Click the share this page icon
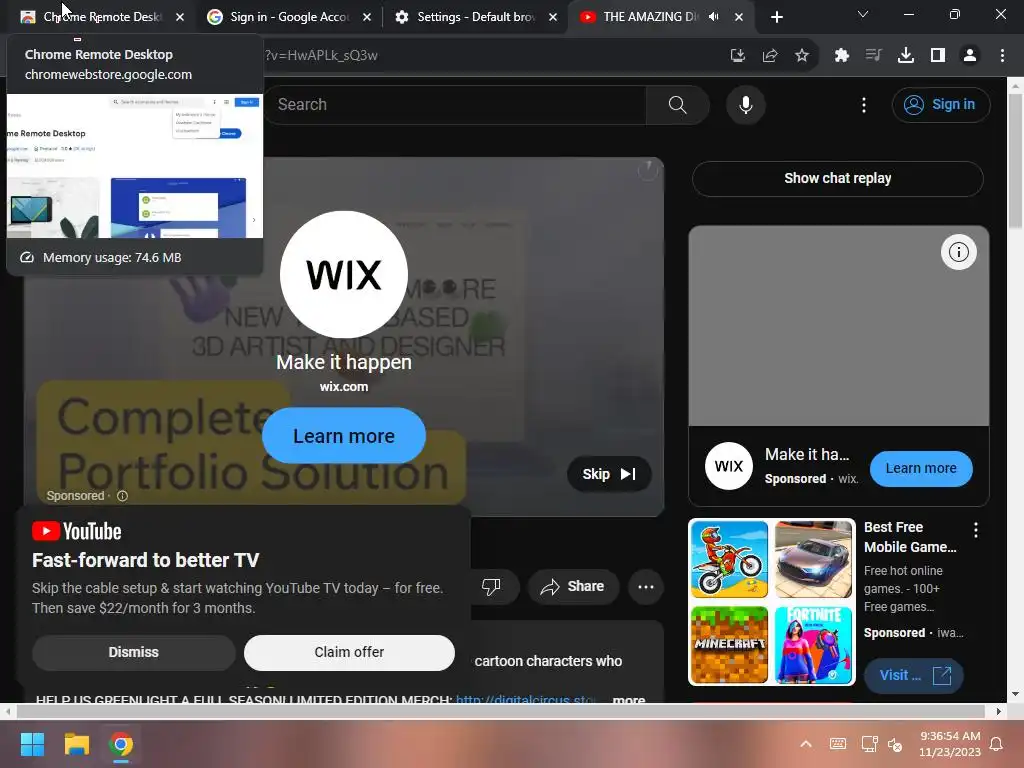 770,56
